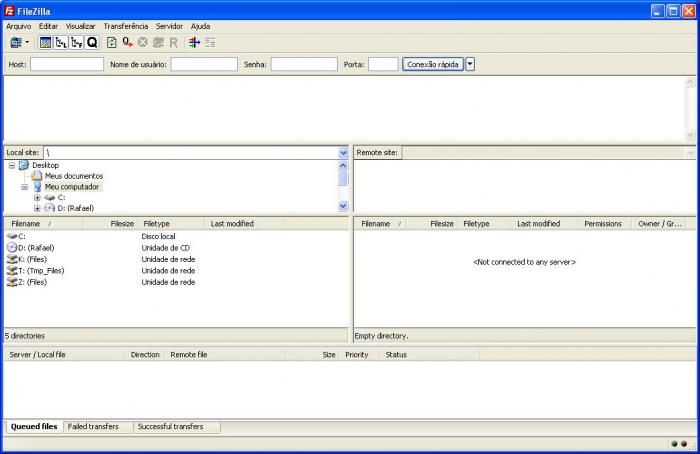The image size is (700, 454).
Task: Toggle the message log display icon
Action: pos(45,43)
